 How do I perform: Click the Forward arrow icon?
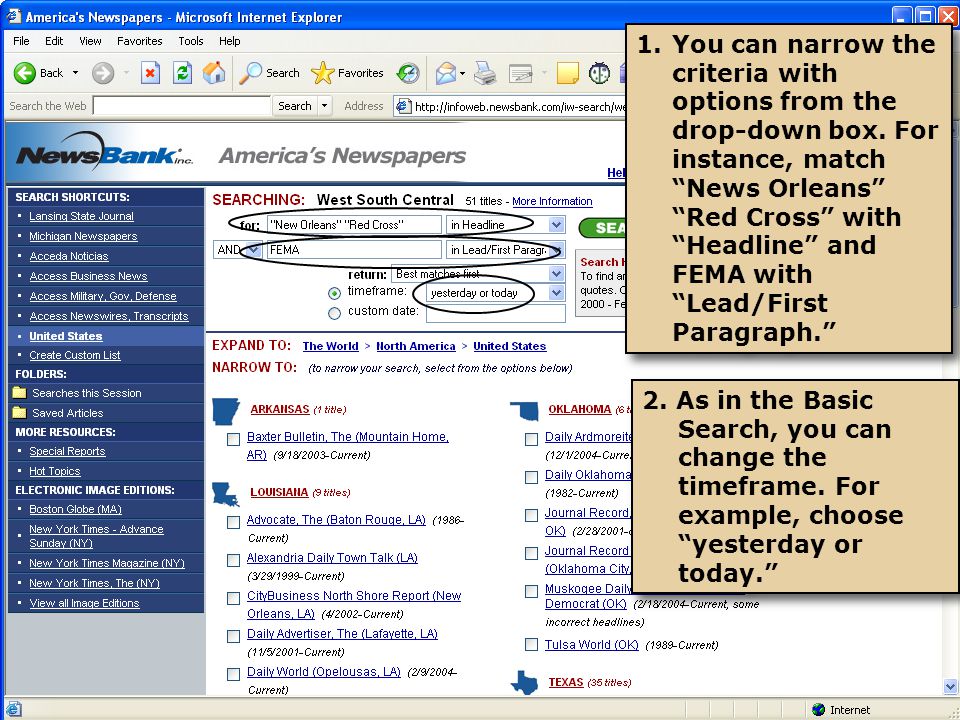pos(103,73)
